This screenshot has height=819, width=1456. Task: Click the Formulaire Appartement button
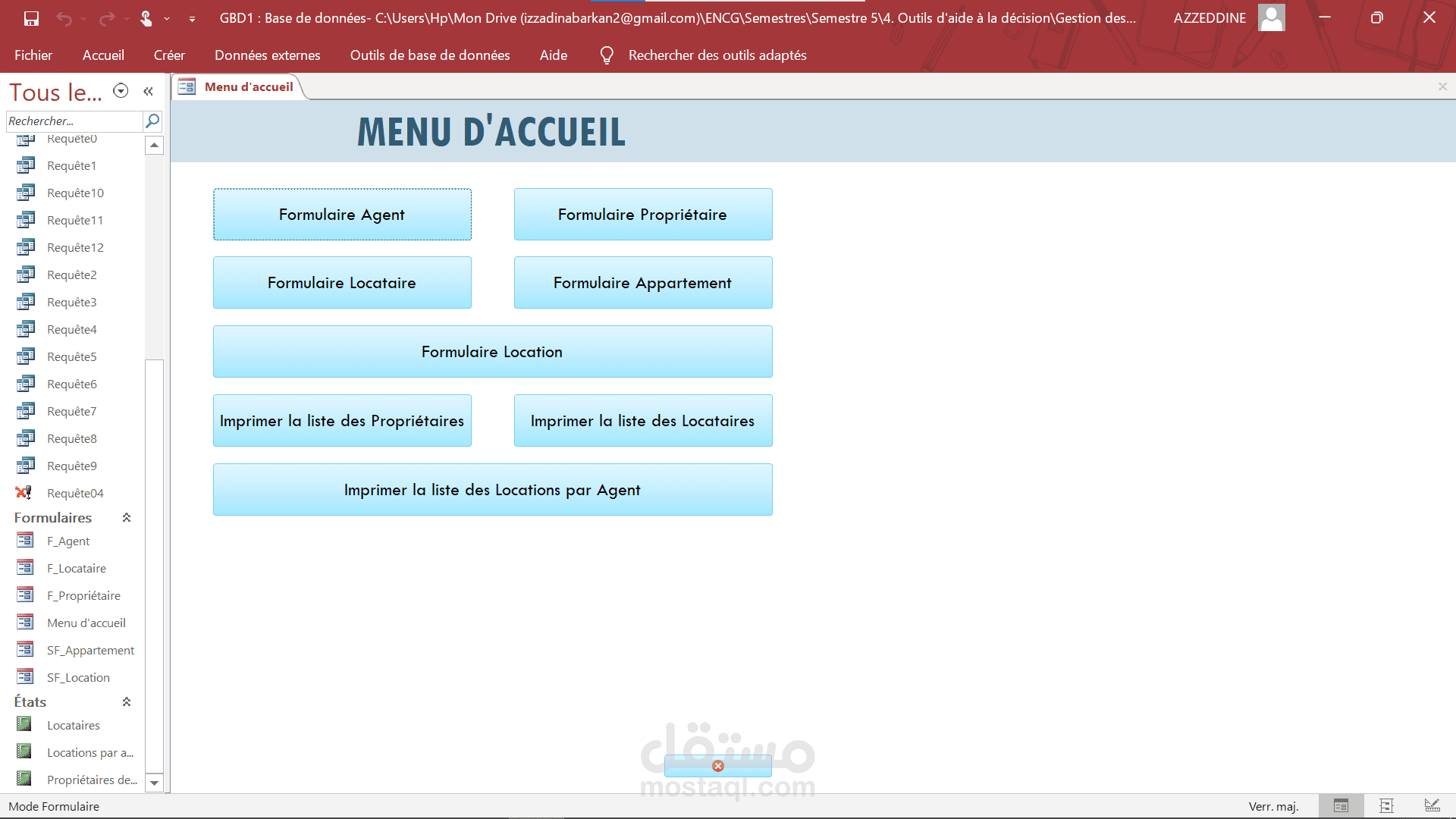pyautogui.click(x=643, y=283)
